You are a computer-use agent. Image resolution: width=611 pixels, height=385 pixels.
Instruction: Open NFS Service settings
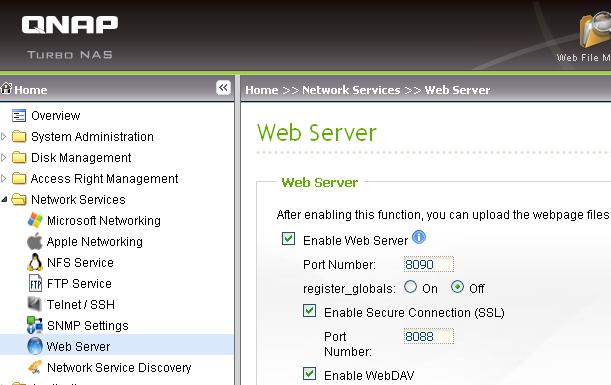point(80,263)
